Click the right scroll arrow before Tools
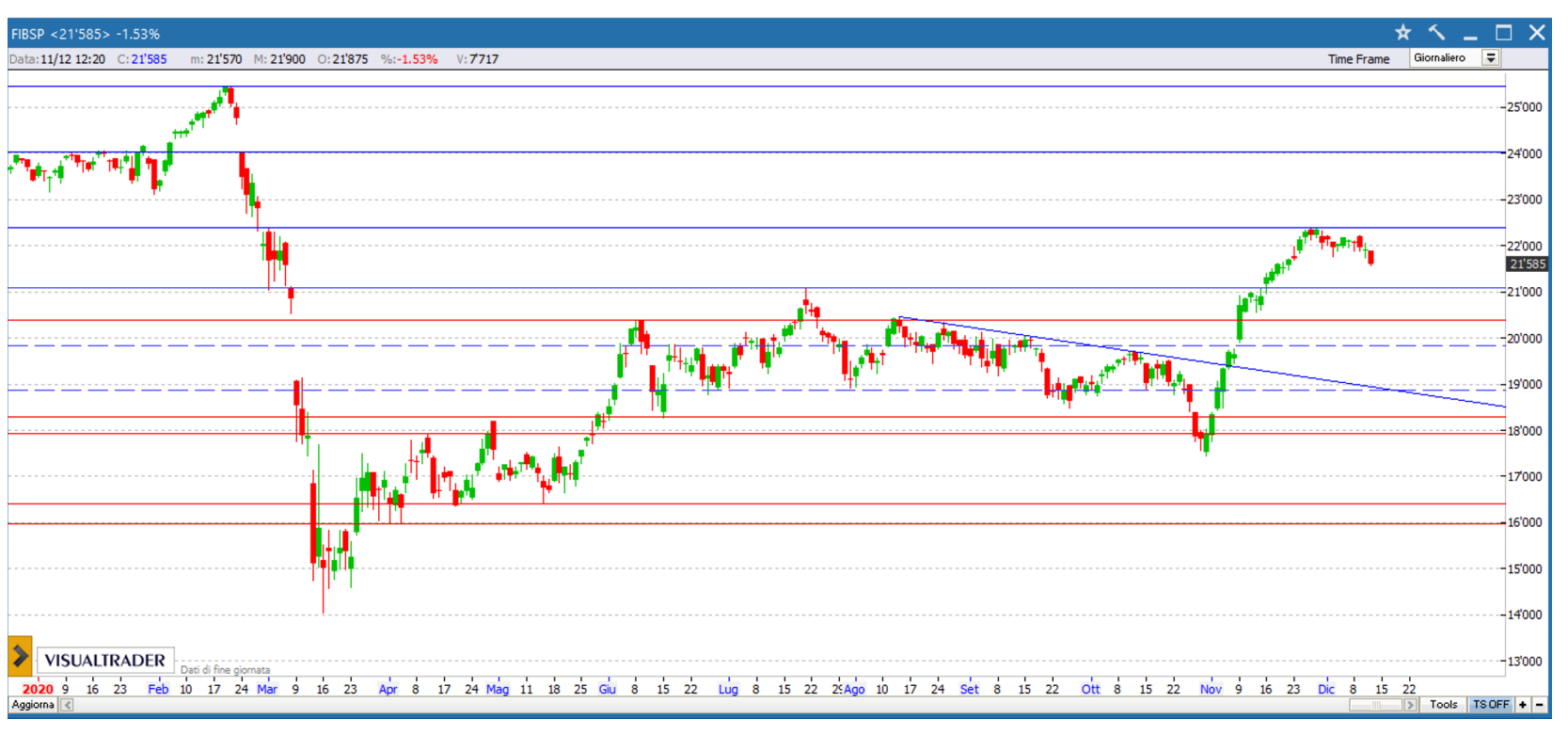1568x735 pixels. pyautogui.click(x=1410, y=705)
